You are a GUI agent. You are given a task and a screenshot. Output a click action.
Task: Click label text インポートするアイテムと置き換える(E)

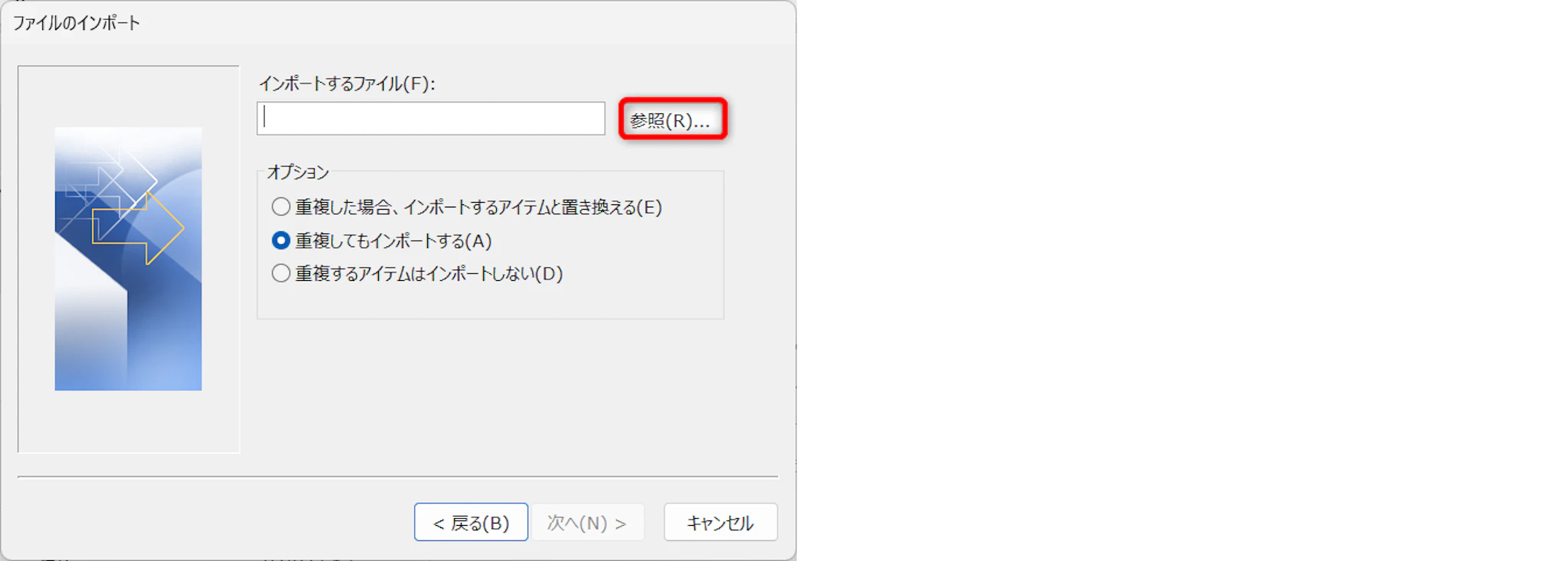pyautogui.click(x=533, y=207)
